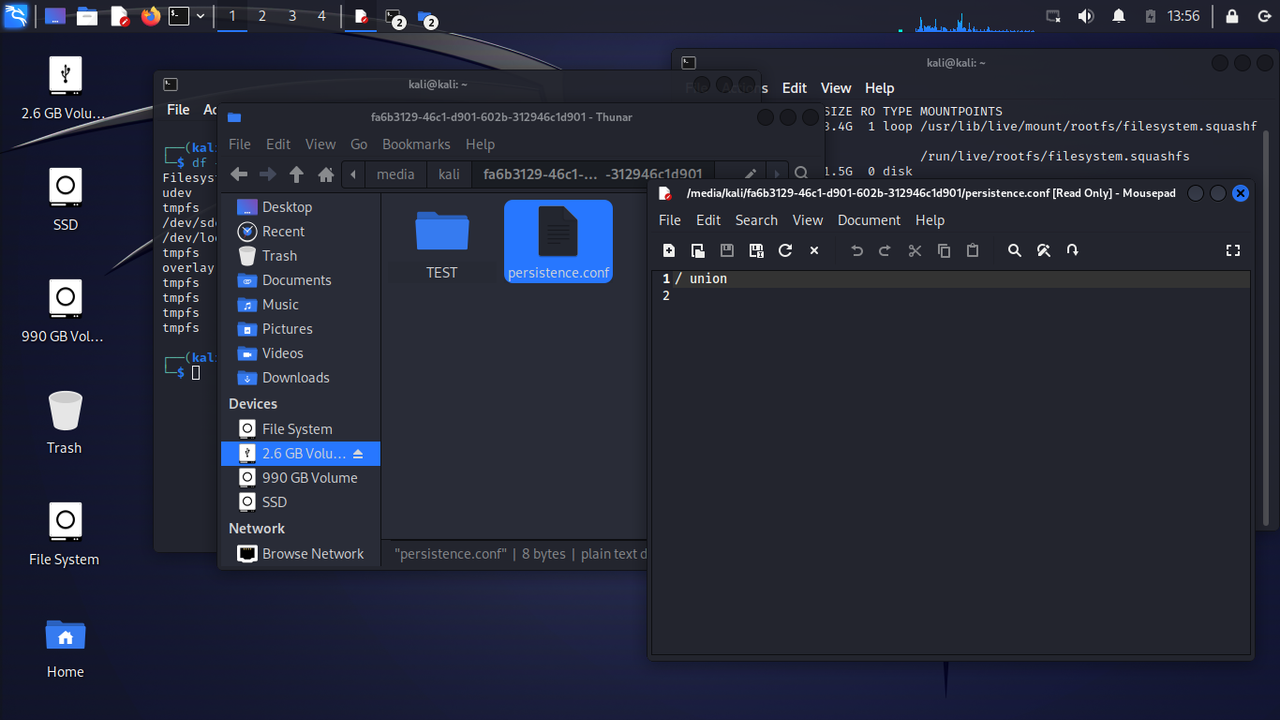Close the document via Mousepad toolbar X
1280x720 pixels.
click(814, 251)
